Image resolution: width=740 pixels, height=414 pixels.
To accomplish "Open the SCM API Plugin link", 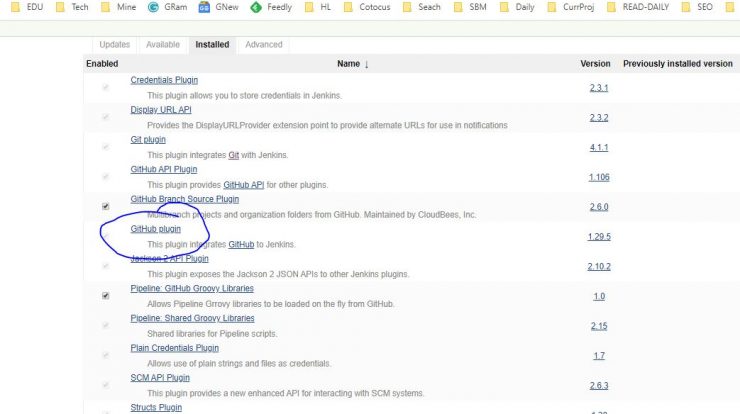I will coord(160,378).
